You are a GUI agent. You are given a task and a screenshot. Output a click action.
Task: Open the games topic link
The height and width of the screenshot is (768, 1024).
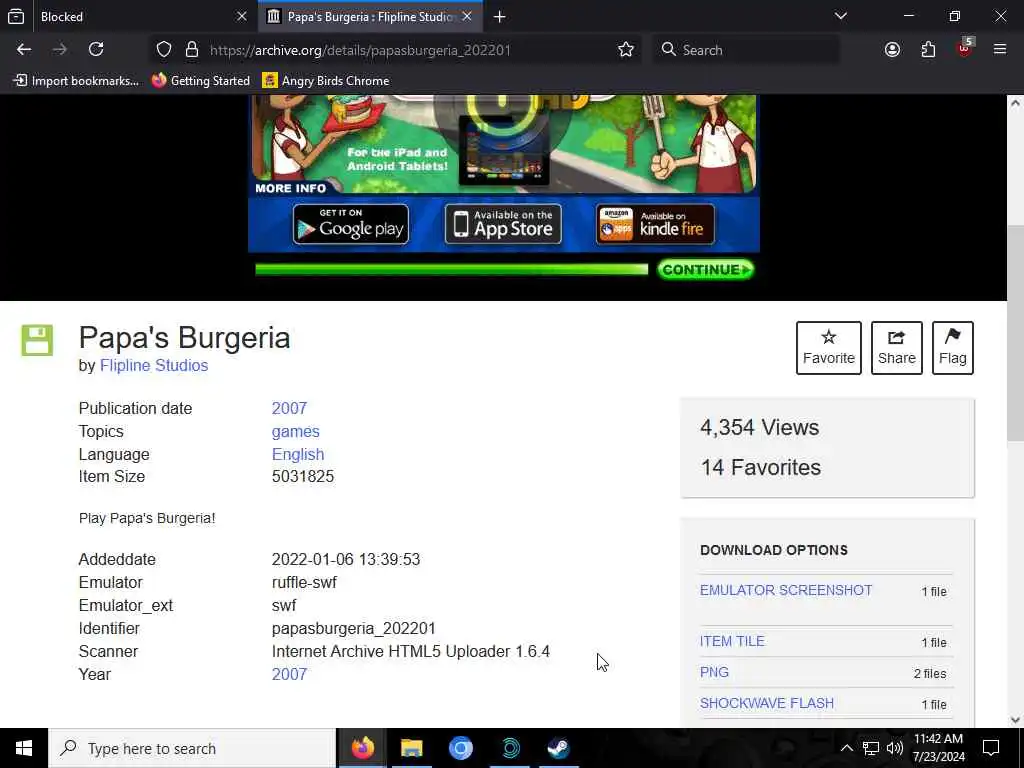295,432
